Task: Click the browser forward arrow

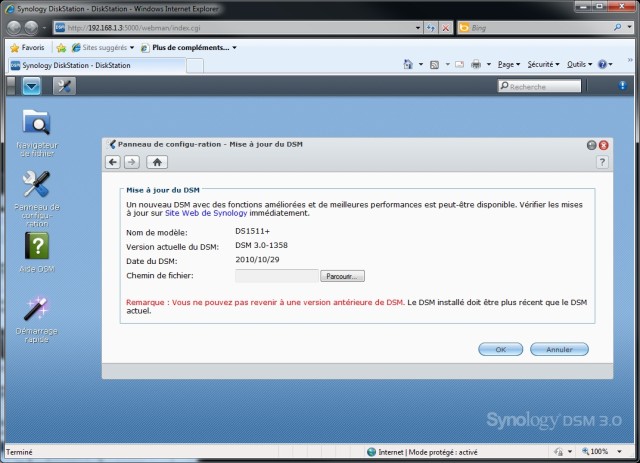Action: point(31,28)
